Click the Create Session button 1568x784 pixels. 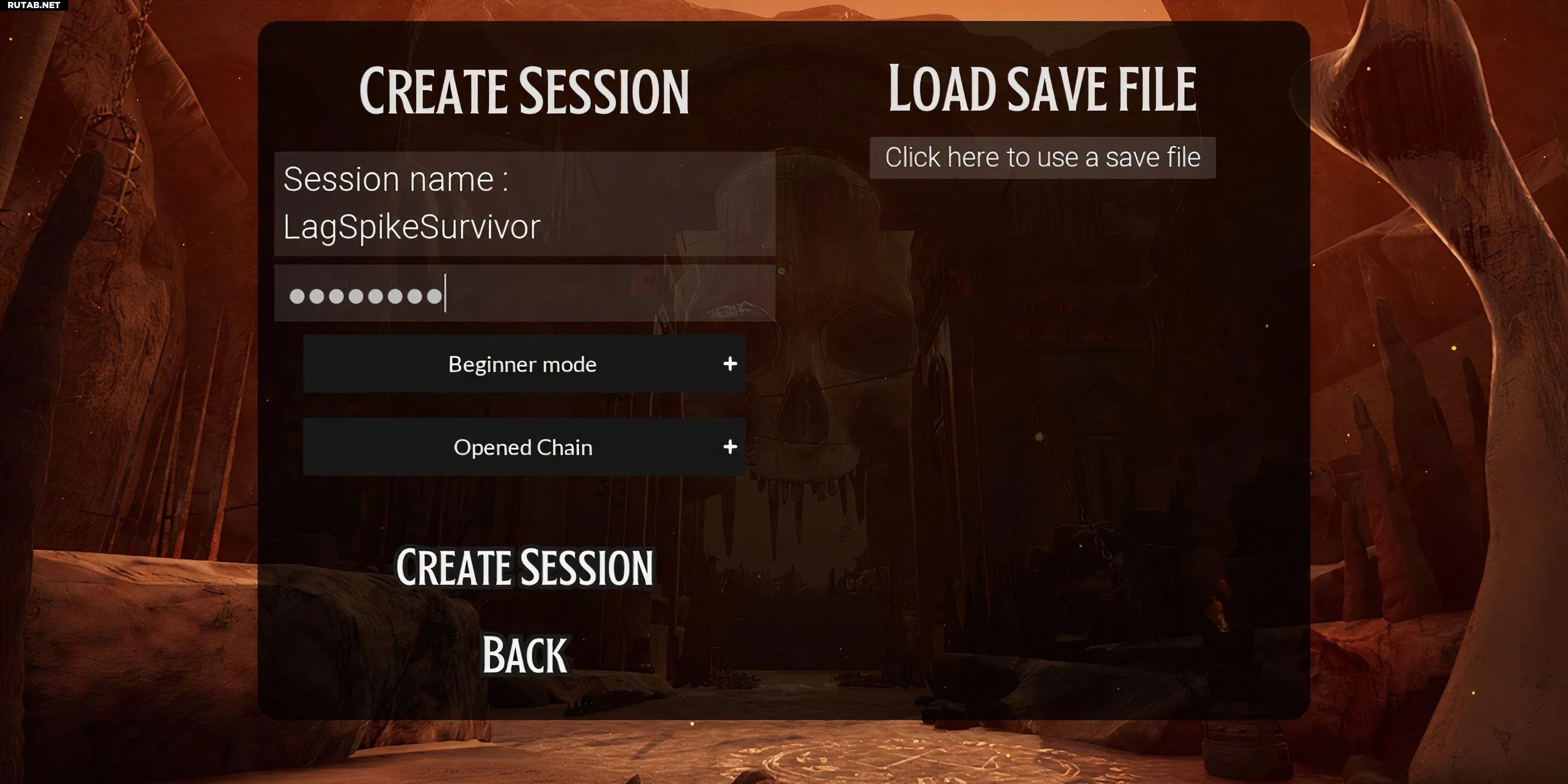(x=523, y=568)
